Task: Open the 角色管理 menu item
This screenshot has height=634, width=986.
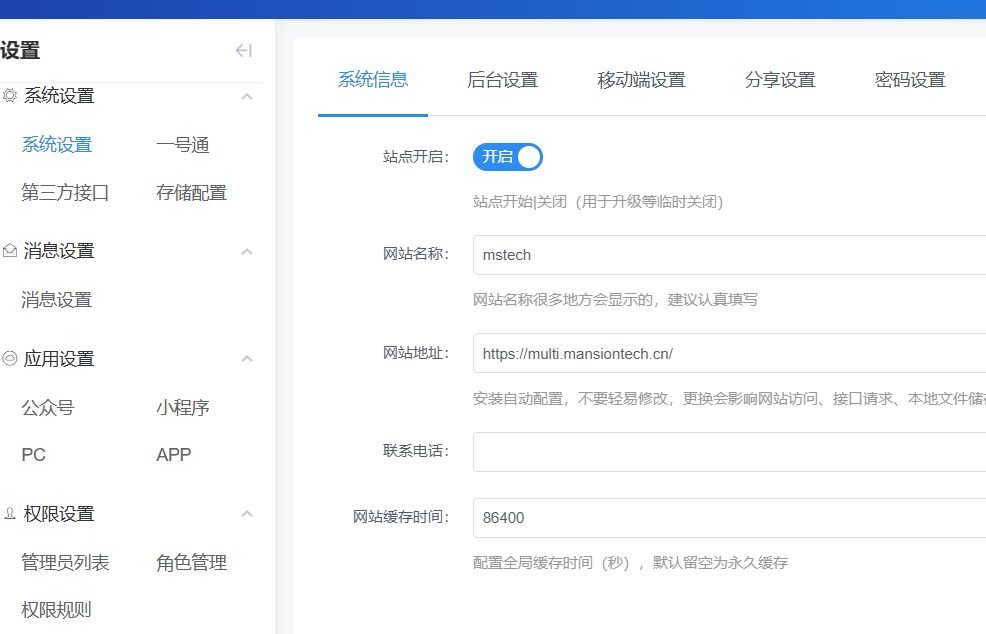Action: click(x=192, y=562)
